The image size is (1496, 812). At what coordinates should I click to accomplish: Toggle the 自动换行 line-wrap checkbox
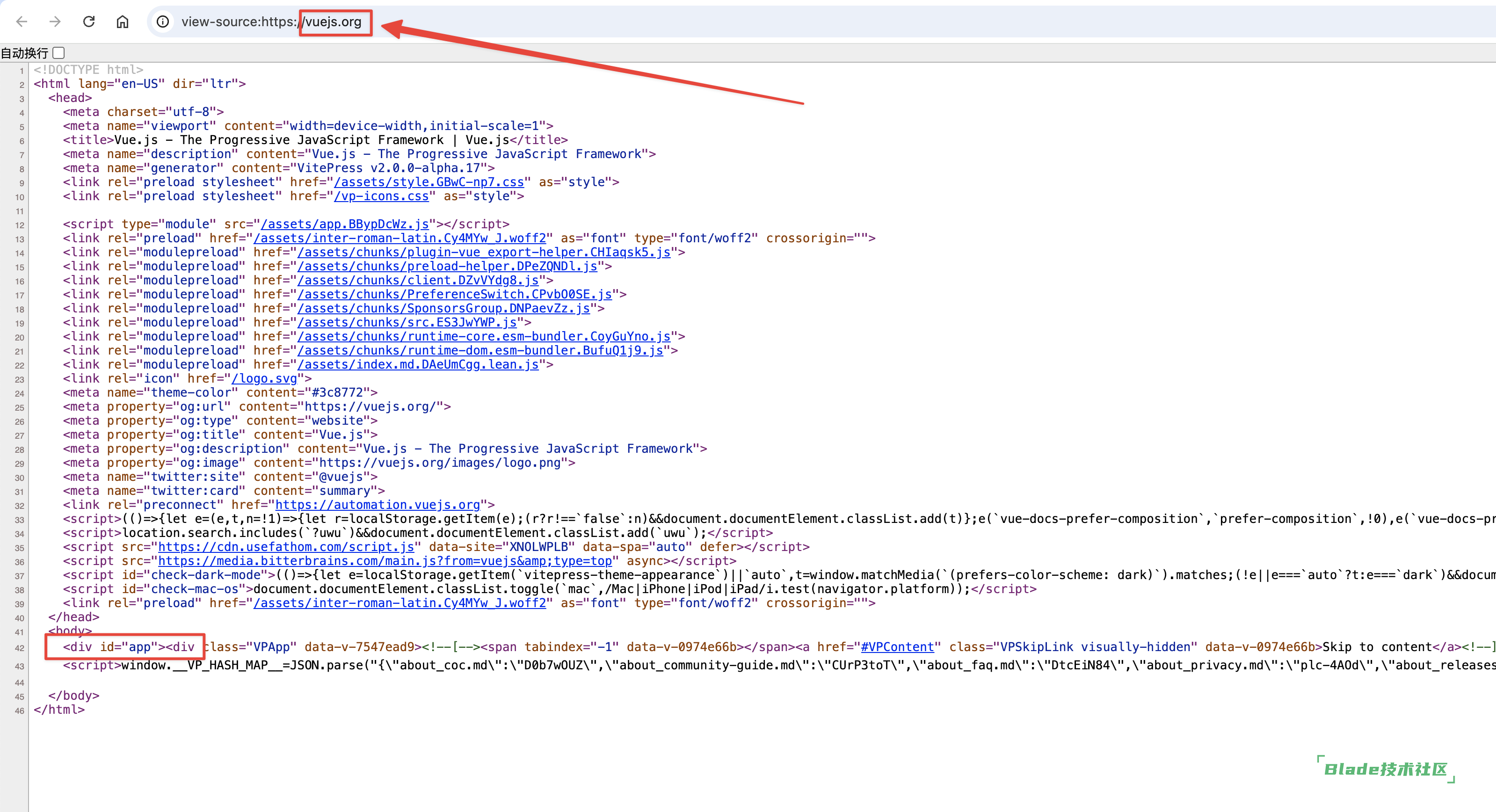[58, 53]
